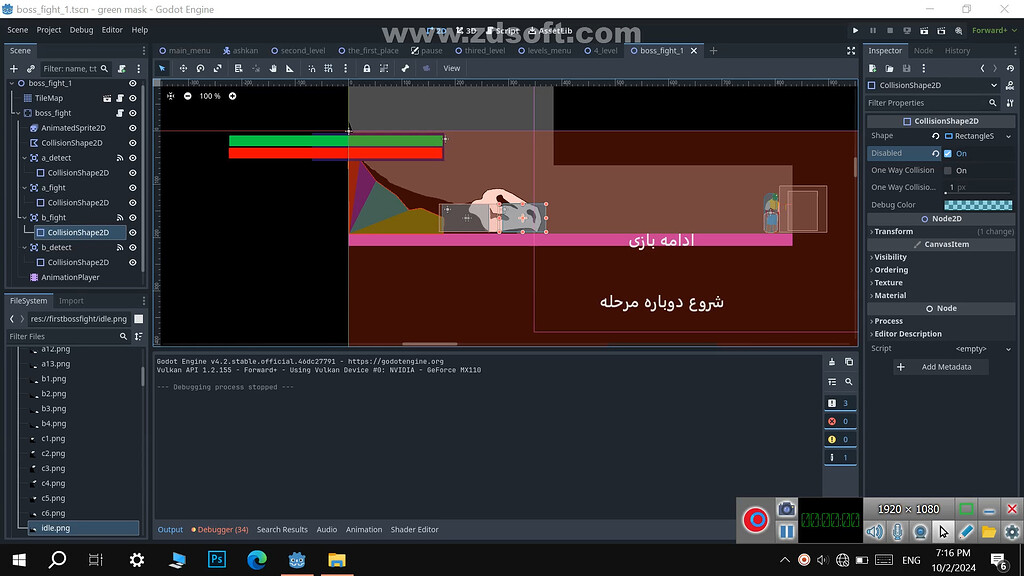The height and width of the screenshot is (576, 1024).
Task: Toggle distraction free mode icon
Action: (x=851, y=50)
